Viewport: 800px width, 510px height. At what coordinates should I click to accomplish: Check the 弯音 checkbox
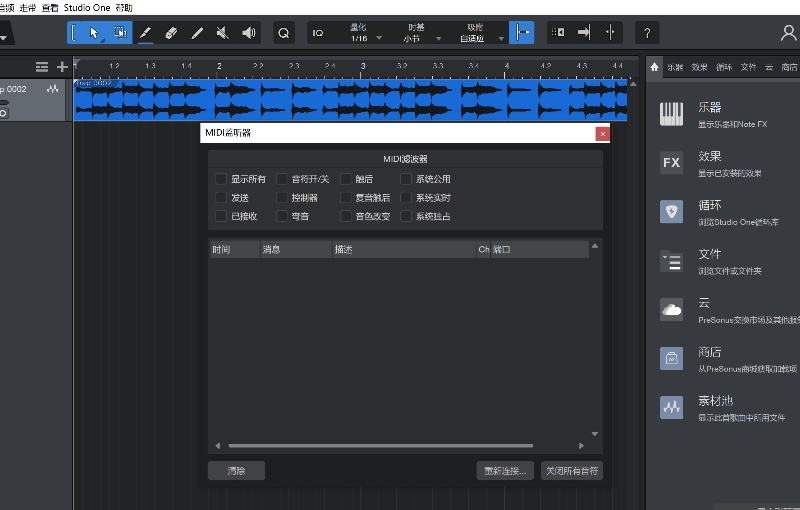pyautogui.click(x=282, y=216)
